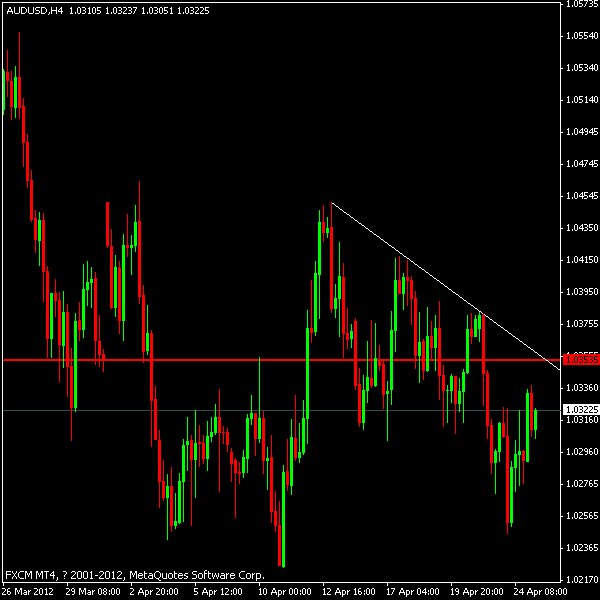This screenshot has height=600, width=600.
Task: Click the 10 Apr 00:00 time label
Action: click(285, 592)
